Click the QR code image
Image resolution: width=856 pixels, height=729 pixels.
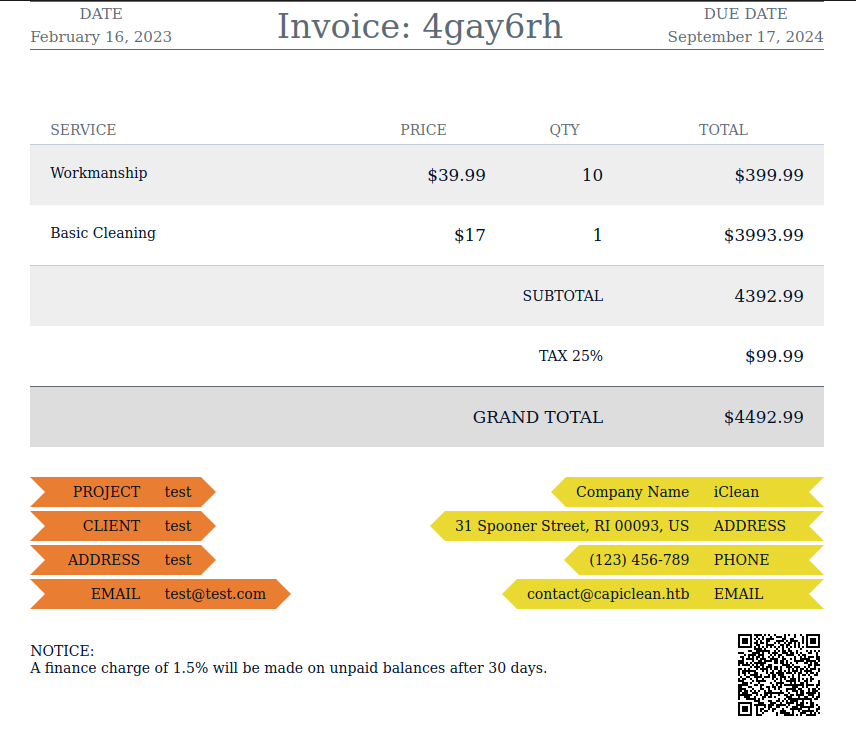(x=778, y=674)
